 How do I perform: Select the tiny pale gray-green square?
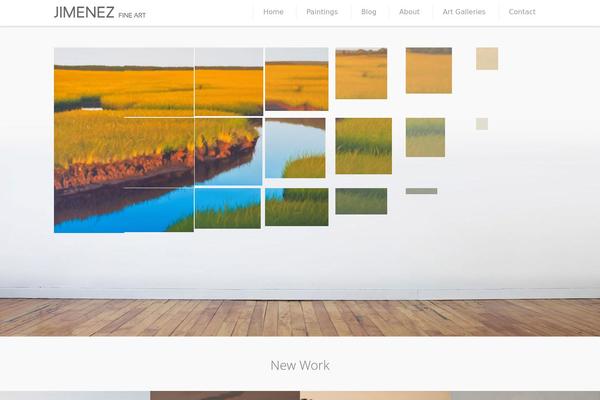point(482,124)
